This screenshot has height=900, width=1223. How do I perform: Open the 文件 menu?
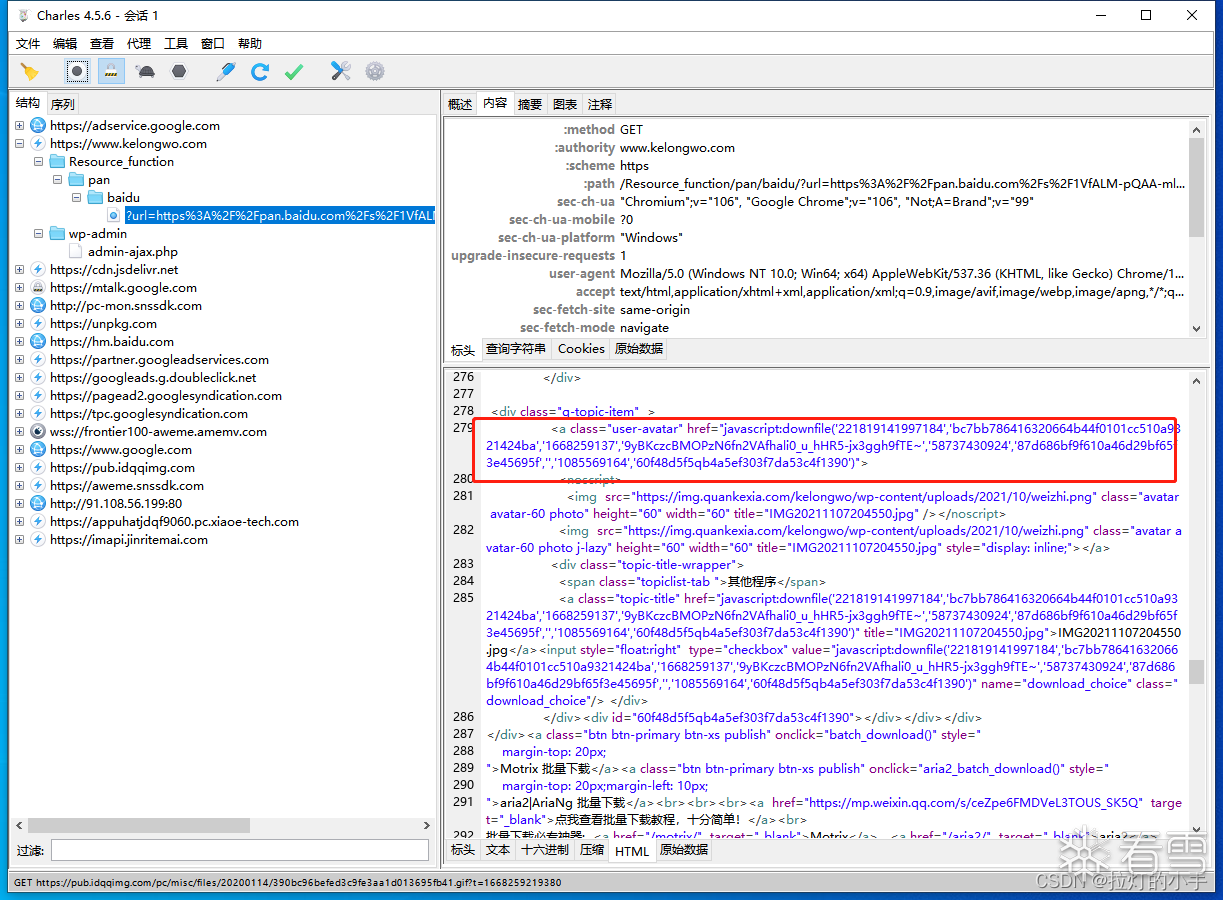[x=28, y=44]
